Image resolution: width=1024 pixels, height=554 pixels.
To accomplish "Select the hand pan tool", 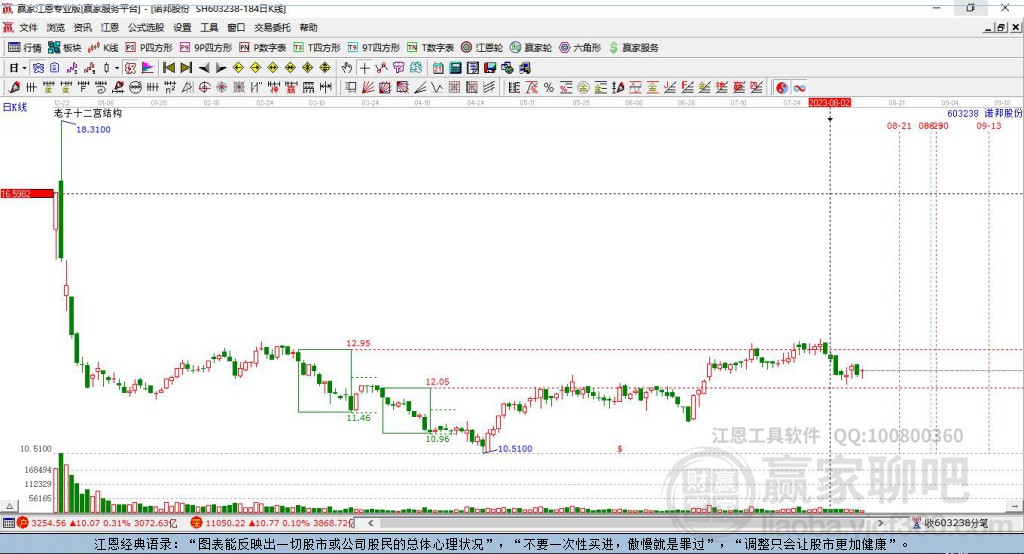I will click(x=347, y=68).
